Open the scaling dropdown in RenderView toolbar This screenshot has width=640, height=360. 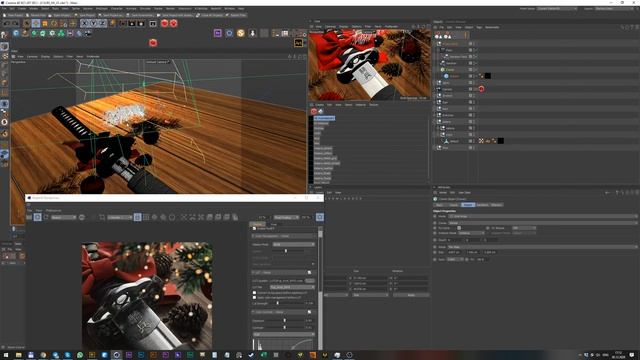(286, 217)
